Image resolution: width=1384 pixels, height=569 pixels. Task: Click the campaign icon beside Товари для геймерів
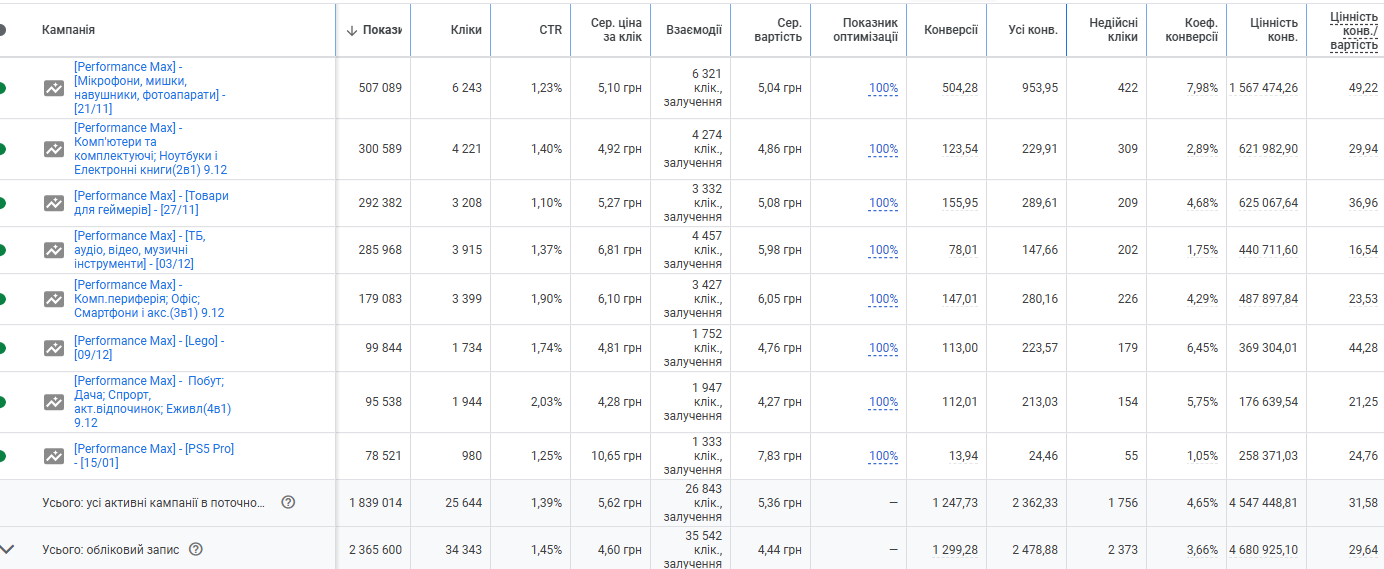(54, 203)
